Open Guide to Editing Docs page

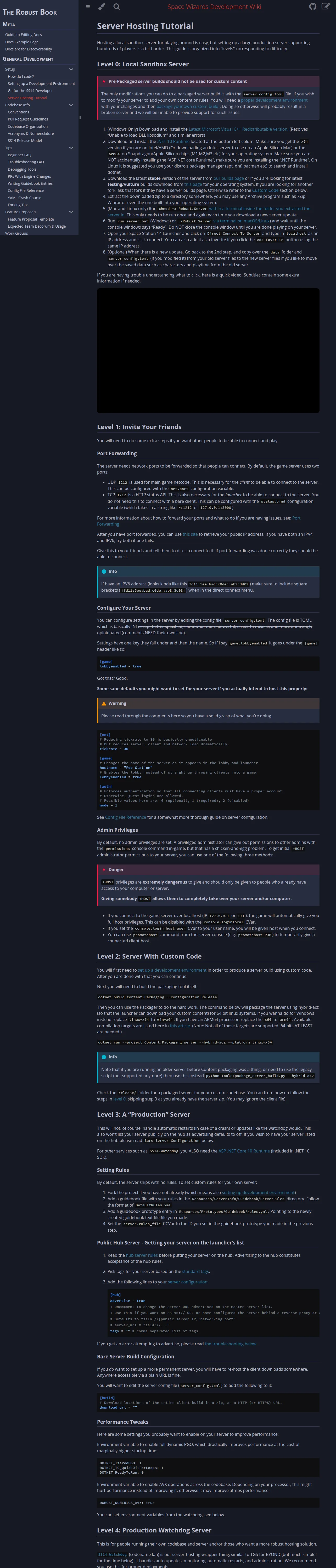click(x=23, y=35)
